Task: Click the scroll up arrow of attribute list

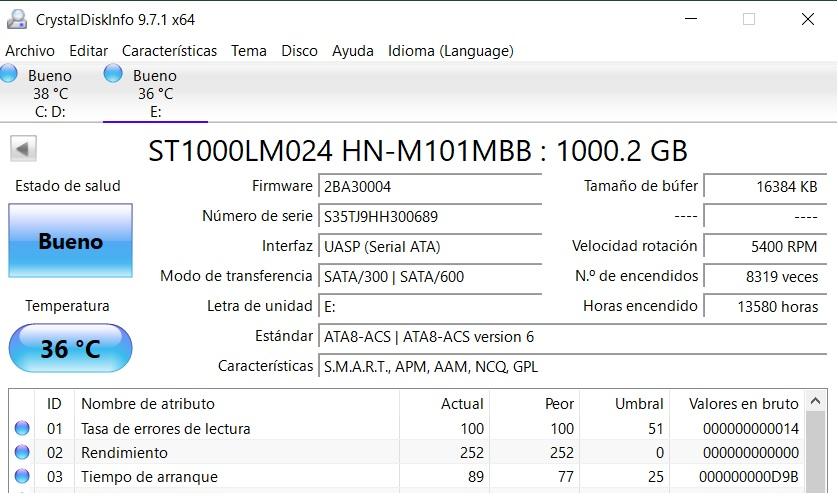Action: click(815, 400)
